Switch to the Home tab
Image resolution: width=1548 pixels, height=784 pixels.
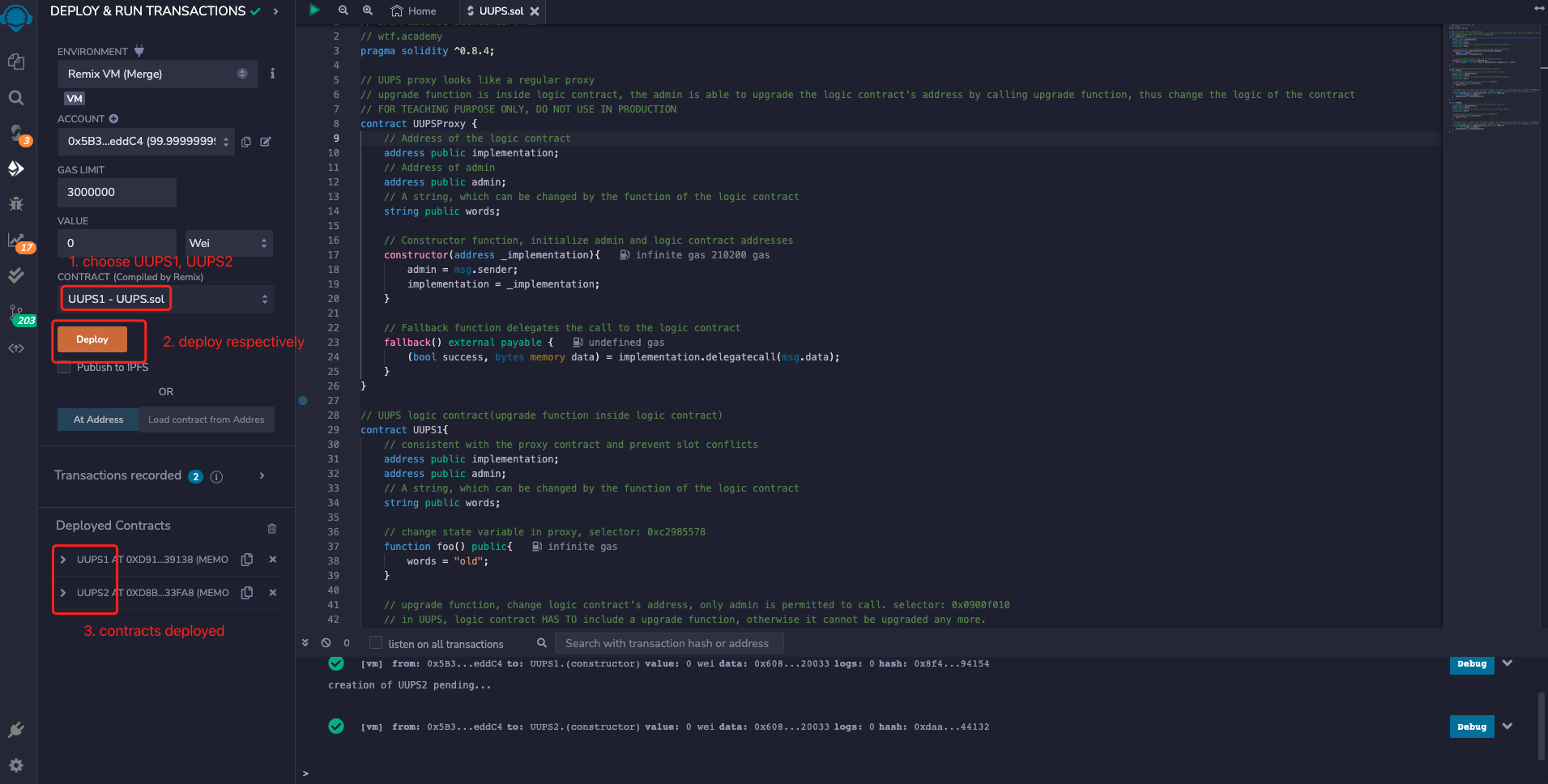(x=413, y=11)
